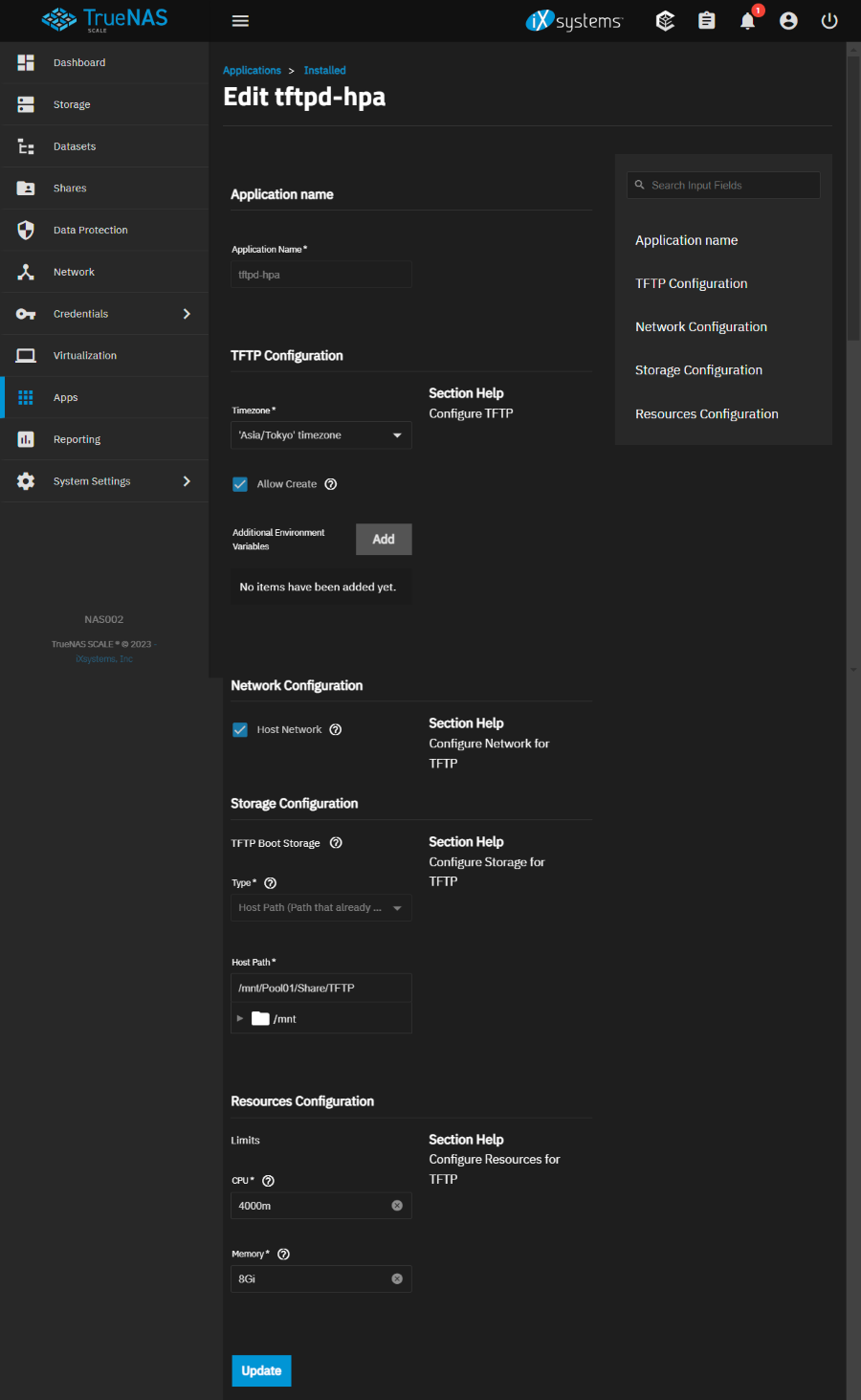861x1400 pixels.
Task: Click the power button icon
Action: 829,21
